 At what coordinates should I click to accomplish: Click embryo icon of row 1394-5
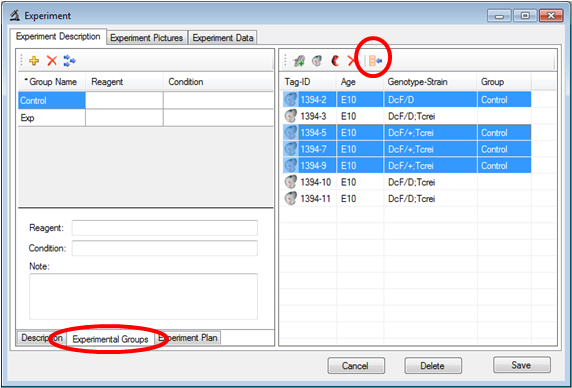[291, 133]
